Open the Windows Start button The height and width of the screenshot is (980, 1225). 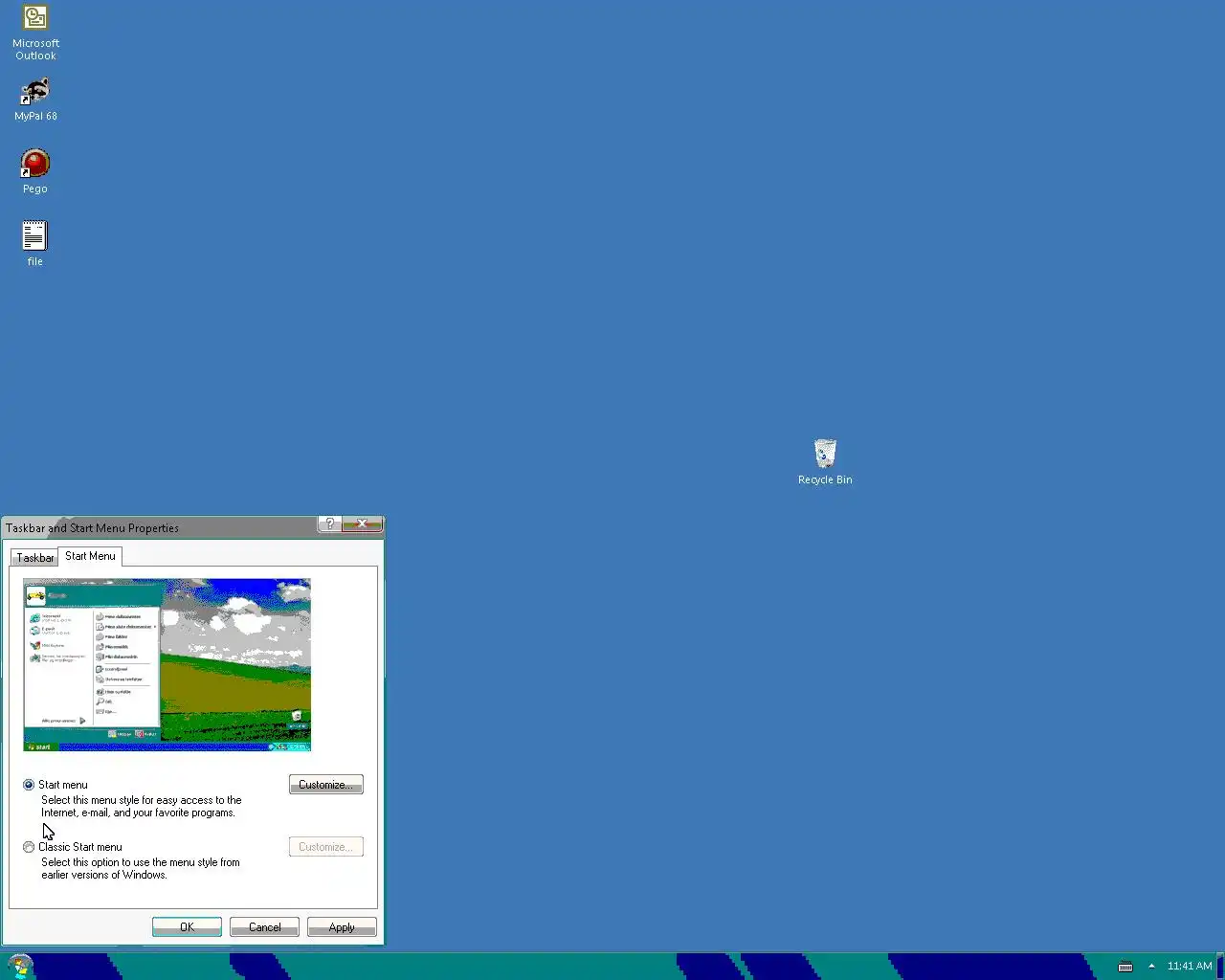point(19,966)
